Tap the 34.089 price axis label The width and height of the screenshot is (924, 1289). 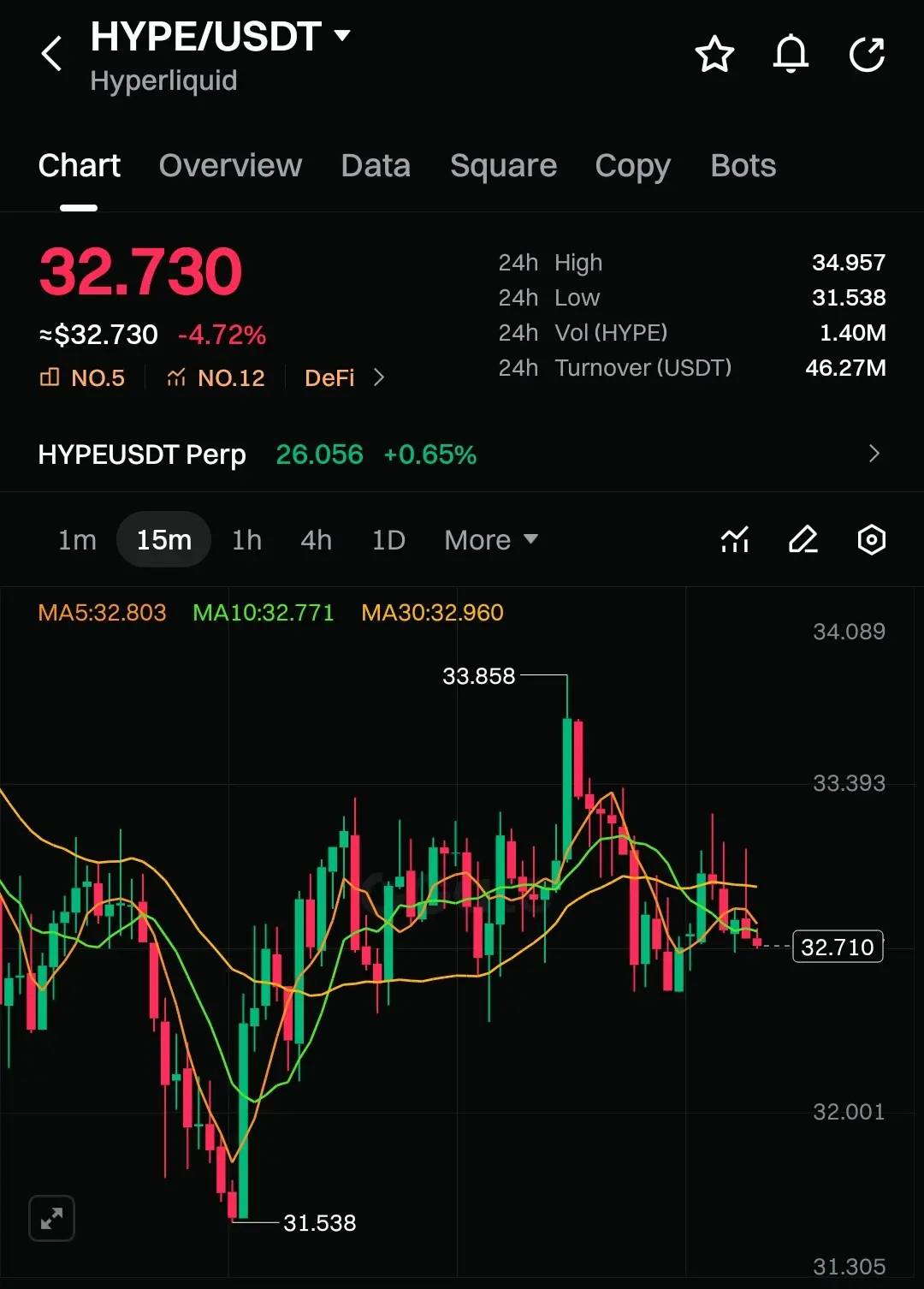[x=849, y=632]
